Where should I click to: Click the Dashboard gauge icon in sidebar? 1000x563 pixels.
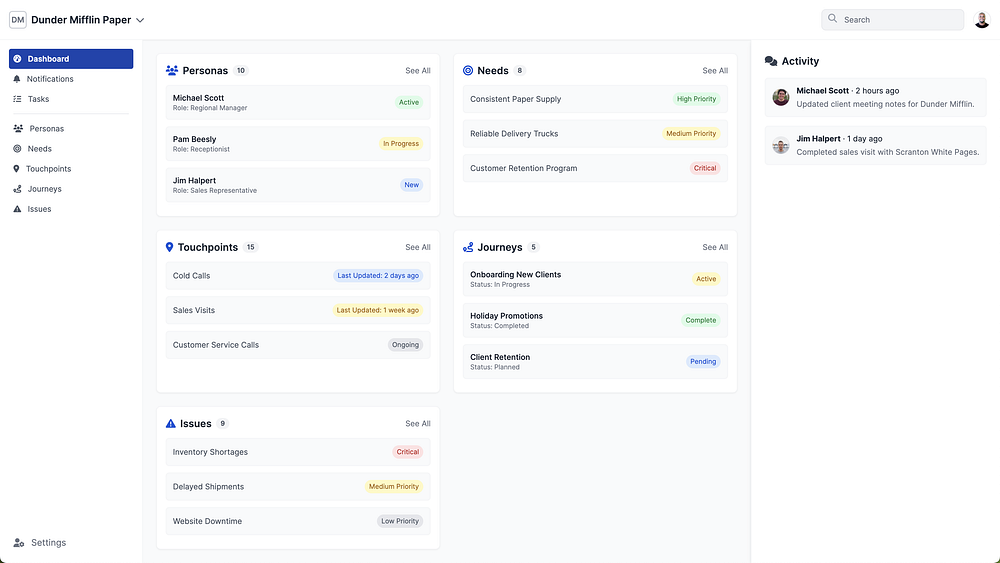click(x=17, y=59)
